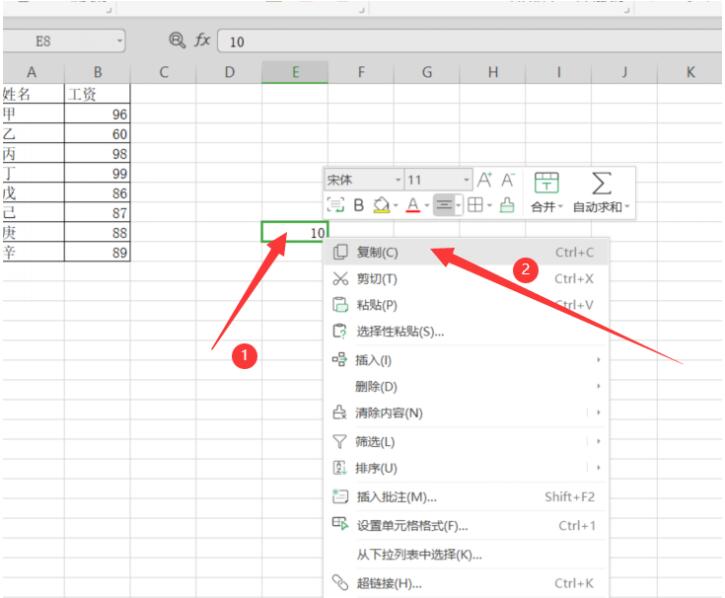The width and height of the screenshot is (725, 598).
Task: Open the 排序(U) sort submenu
Action: pos(466,468)
